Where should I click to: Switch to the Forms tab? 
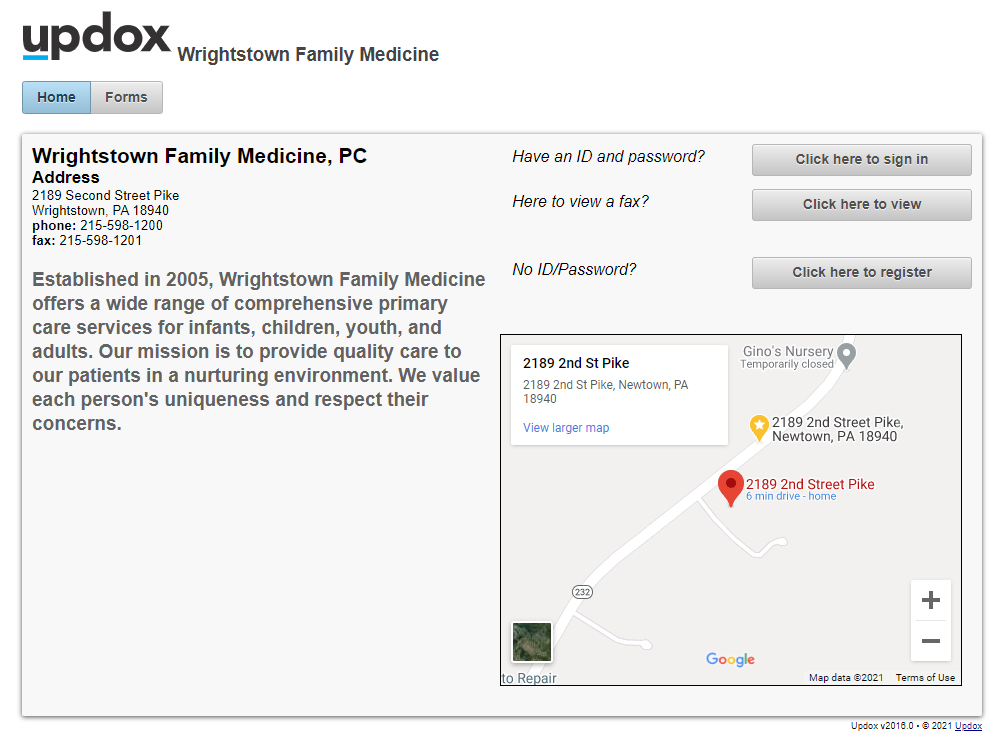pos(126,97)
